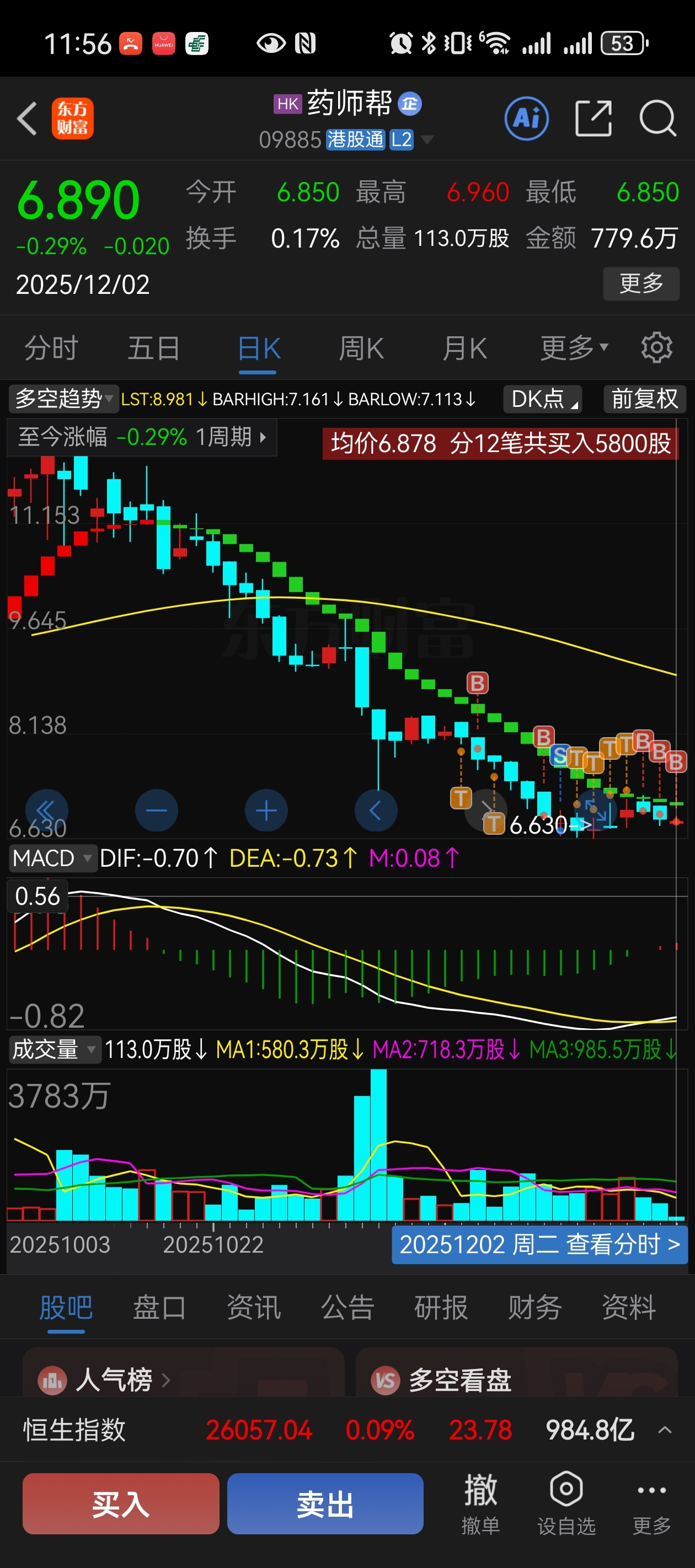The height and width of the screenshot is (1568, 695).
Task: Open the 公告 tab
Action: pyautogui.click(x=347, y=1307)
